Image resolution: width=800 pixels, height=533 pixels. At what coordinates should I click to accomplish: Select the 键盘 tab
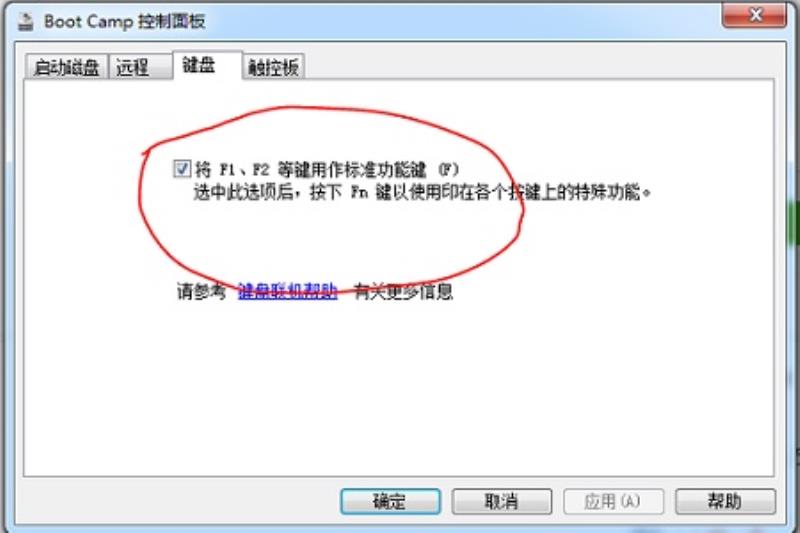pos(207,65)
